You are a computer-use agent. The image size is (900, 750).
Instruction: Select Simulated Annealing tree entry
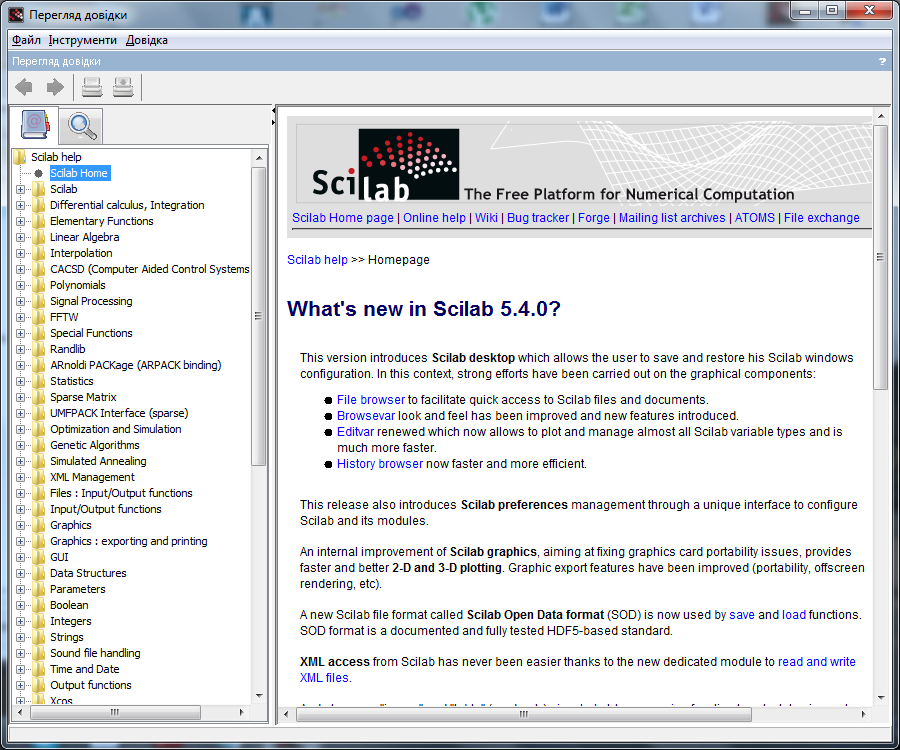pos(98,461)
